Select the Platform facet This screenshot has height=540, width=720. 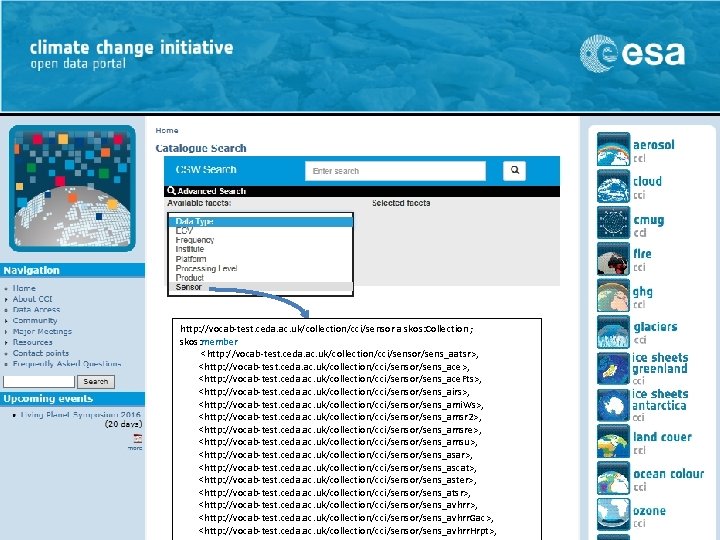tap(260, 259)
